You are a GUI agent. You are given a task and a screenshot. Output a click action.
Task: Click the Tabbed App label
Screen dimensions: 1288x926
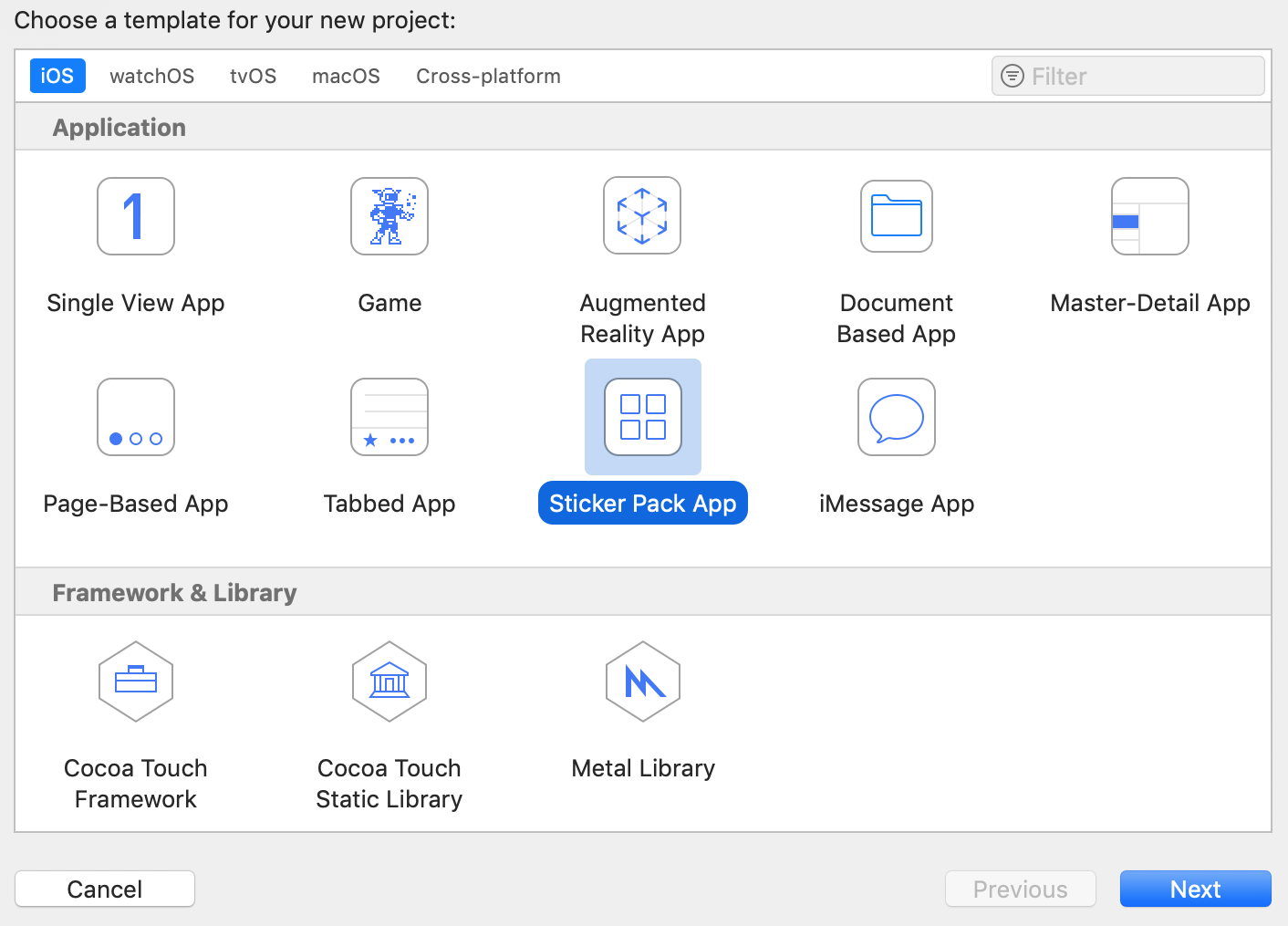click(x=390, y=504)
